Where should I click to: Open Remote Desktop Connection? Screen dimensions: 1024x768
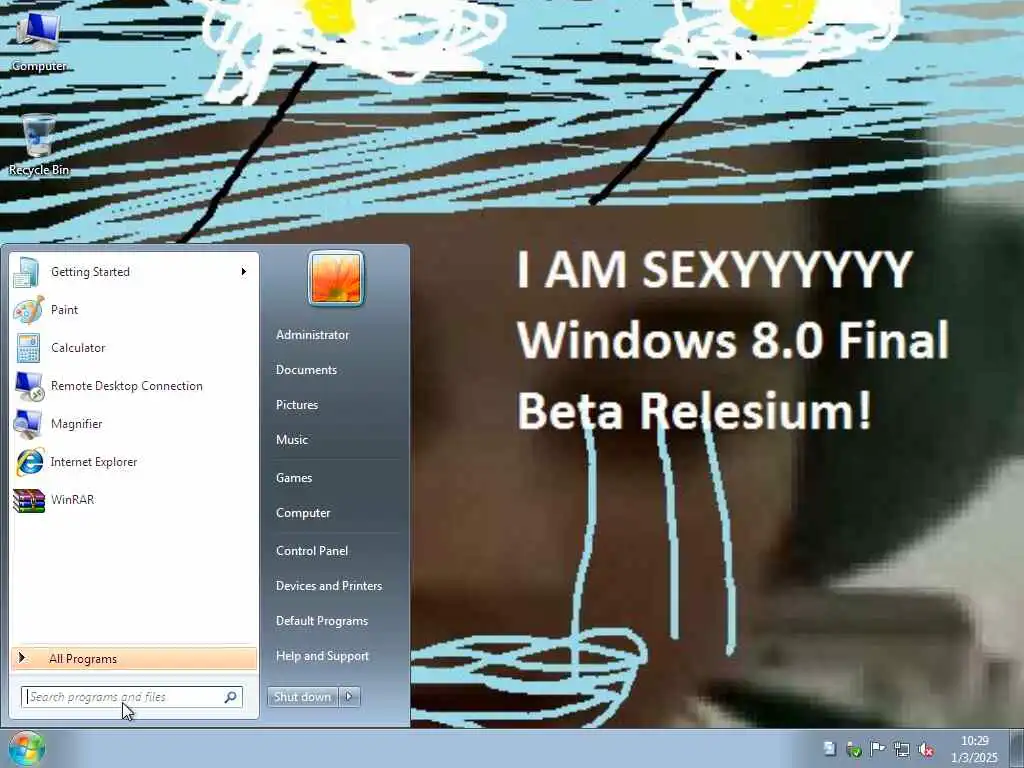[134, 386]
